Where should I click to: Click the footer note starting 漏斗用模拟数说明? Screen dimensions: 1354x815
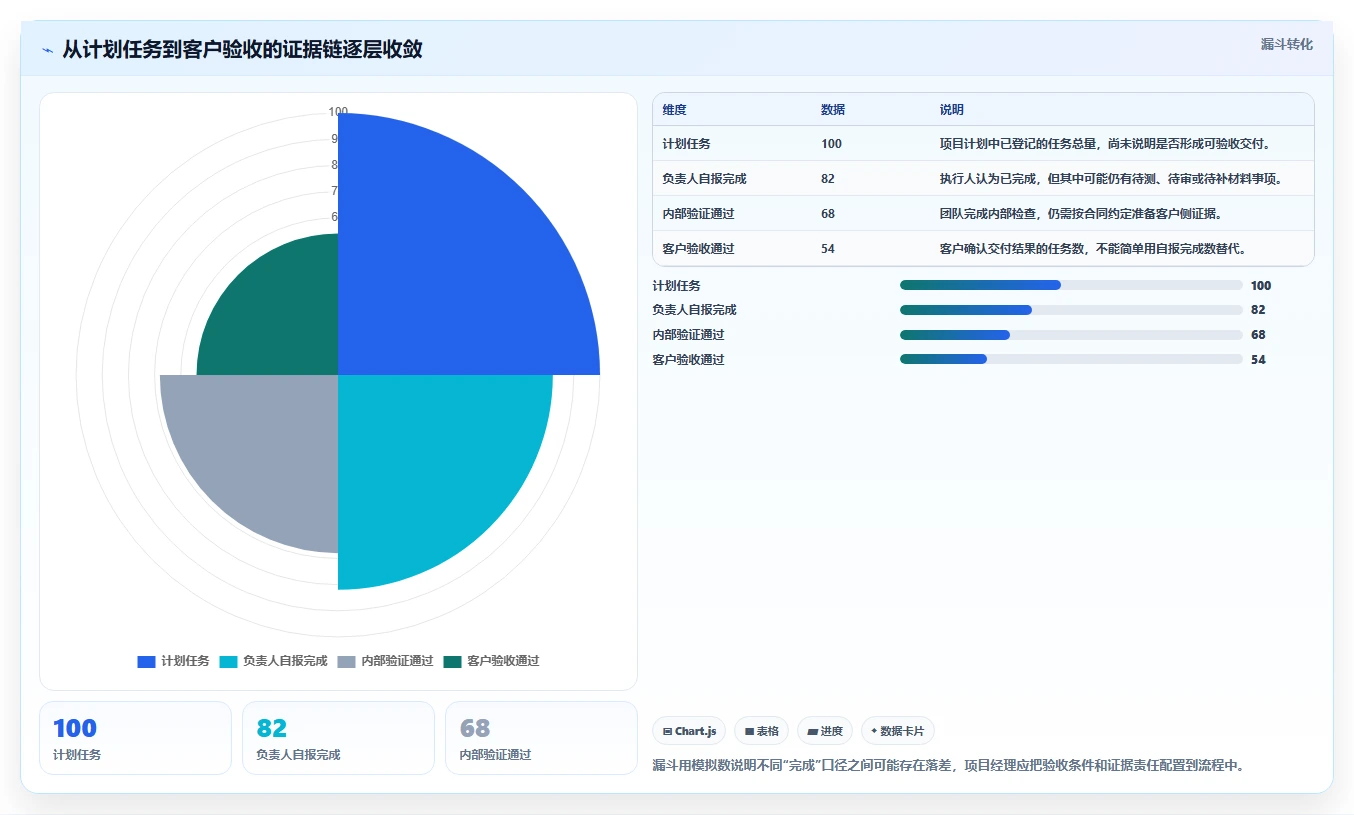[948, 765]
